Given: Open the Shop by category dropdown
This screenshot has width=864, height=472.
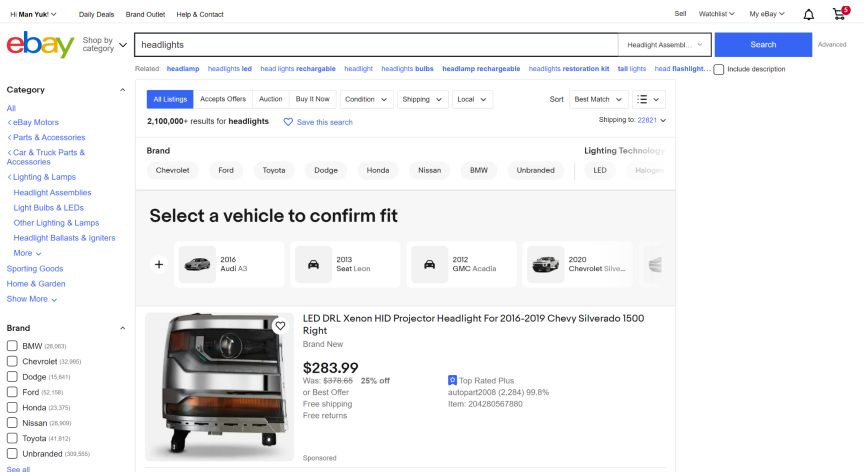Looking at the screenshot, I should point(104,45).
